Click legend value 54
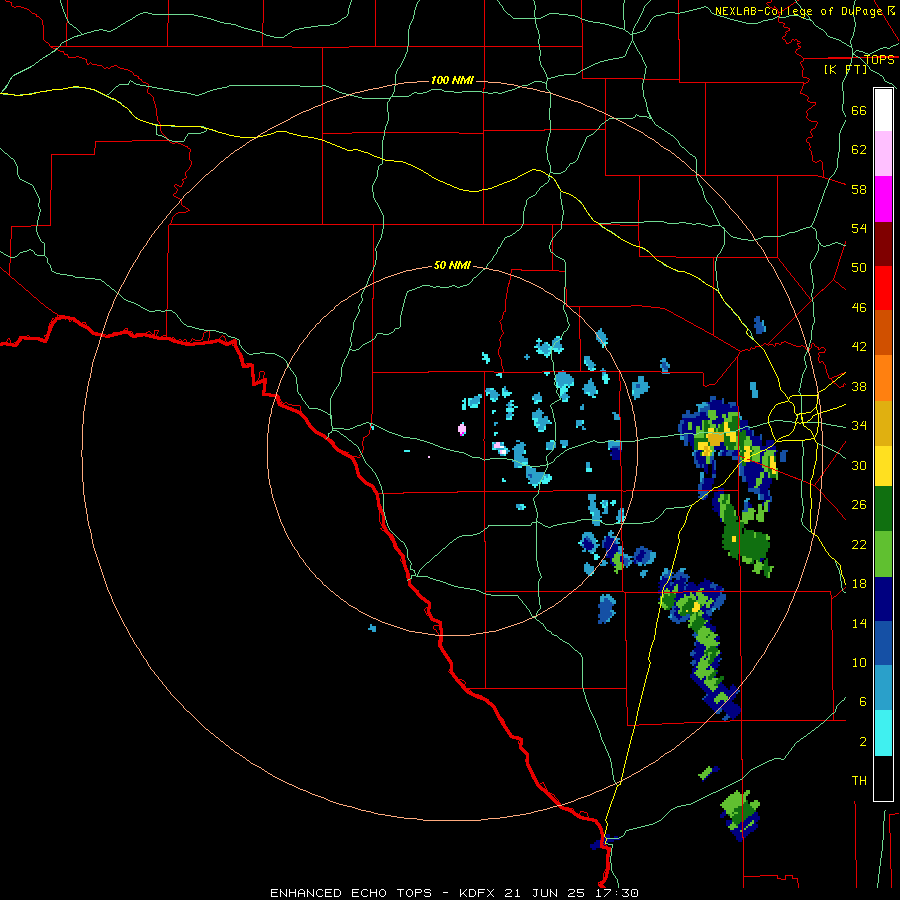The image size is (900, 900). pos(859,228)
